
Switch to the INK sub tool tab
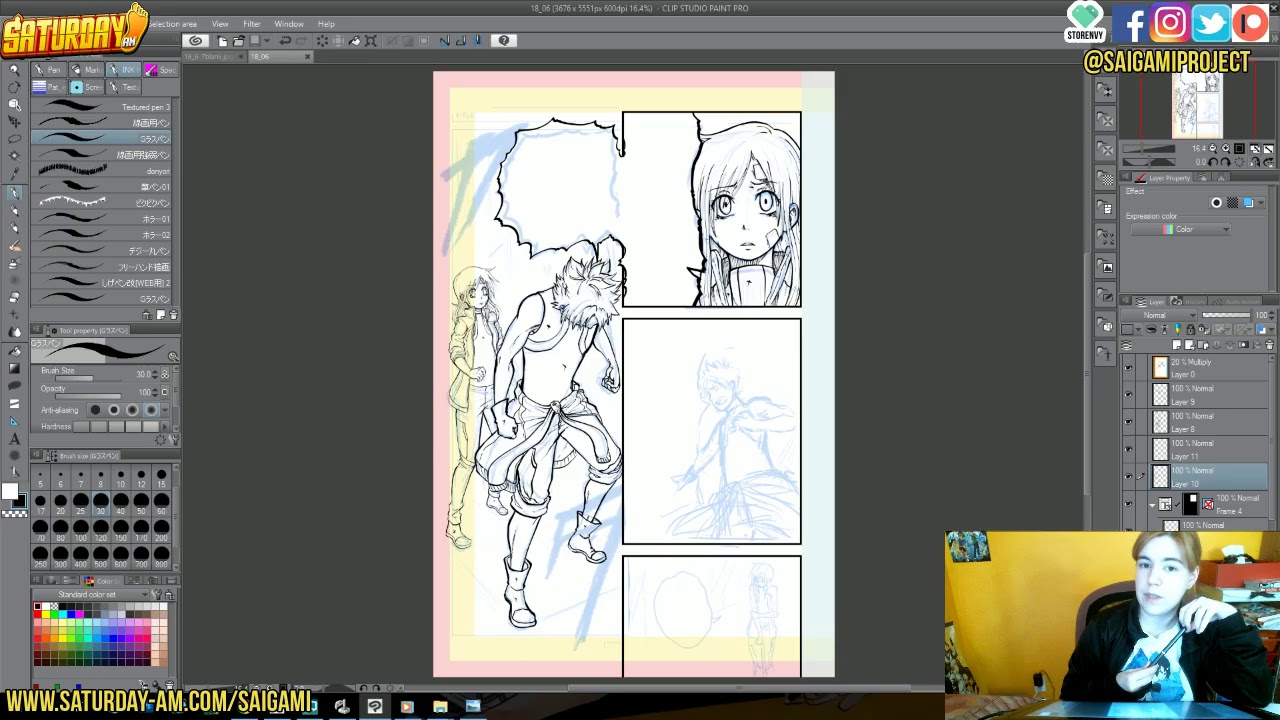pos(123,70)
